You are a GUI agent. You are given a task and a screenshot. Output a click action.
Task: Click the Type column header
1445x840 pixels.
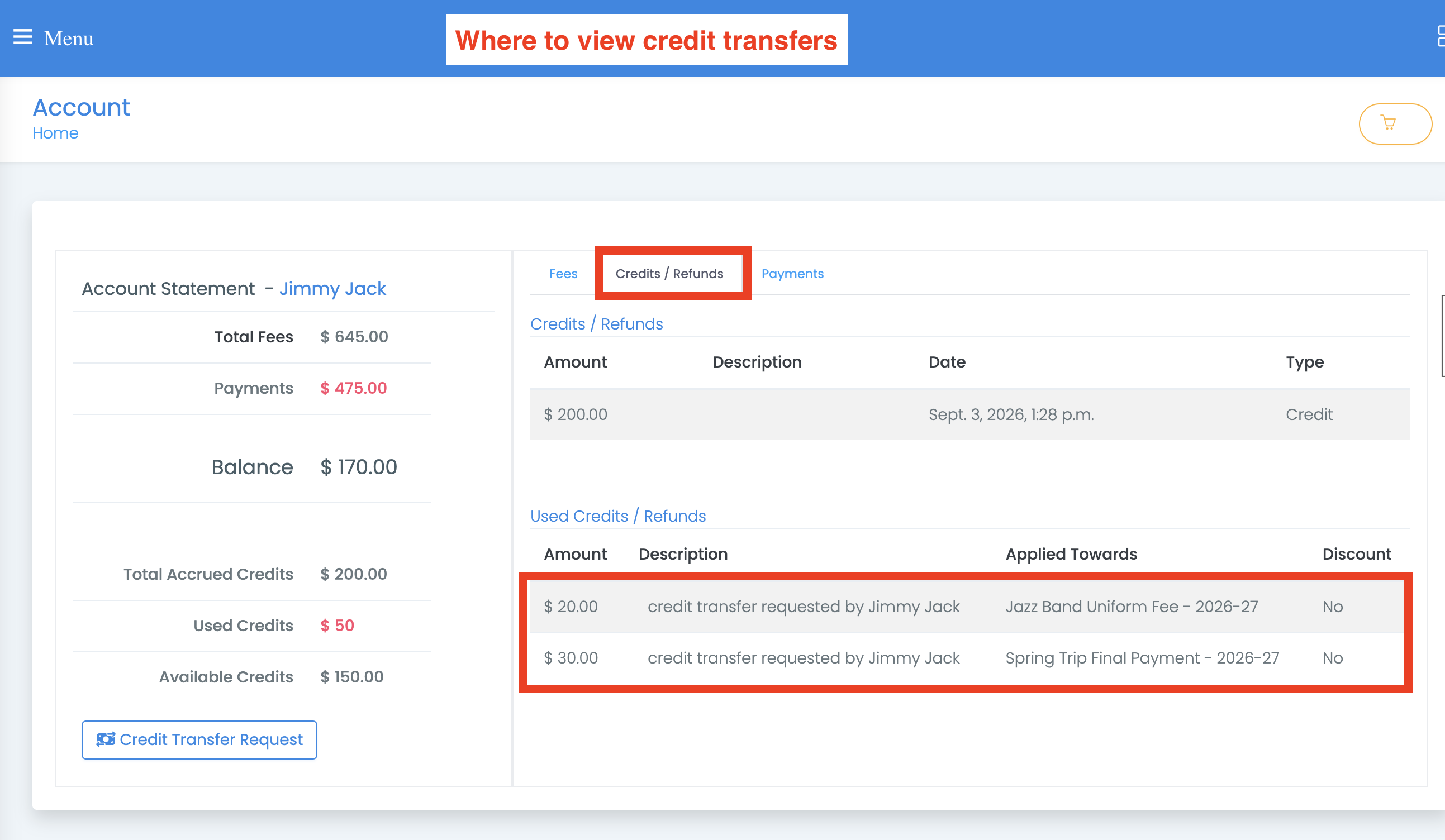pos(1305,362)
